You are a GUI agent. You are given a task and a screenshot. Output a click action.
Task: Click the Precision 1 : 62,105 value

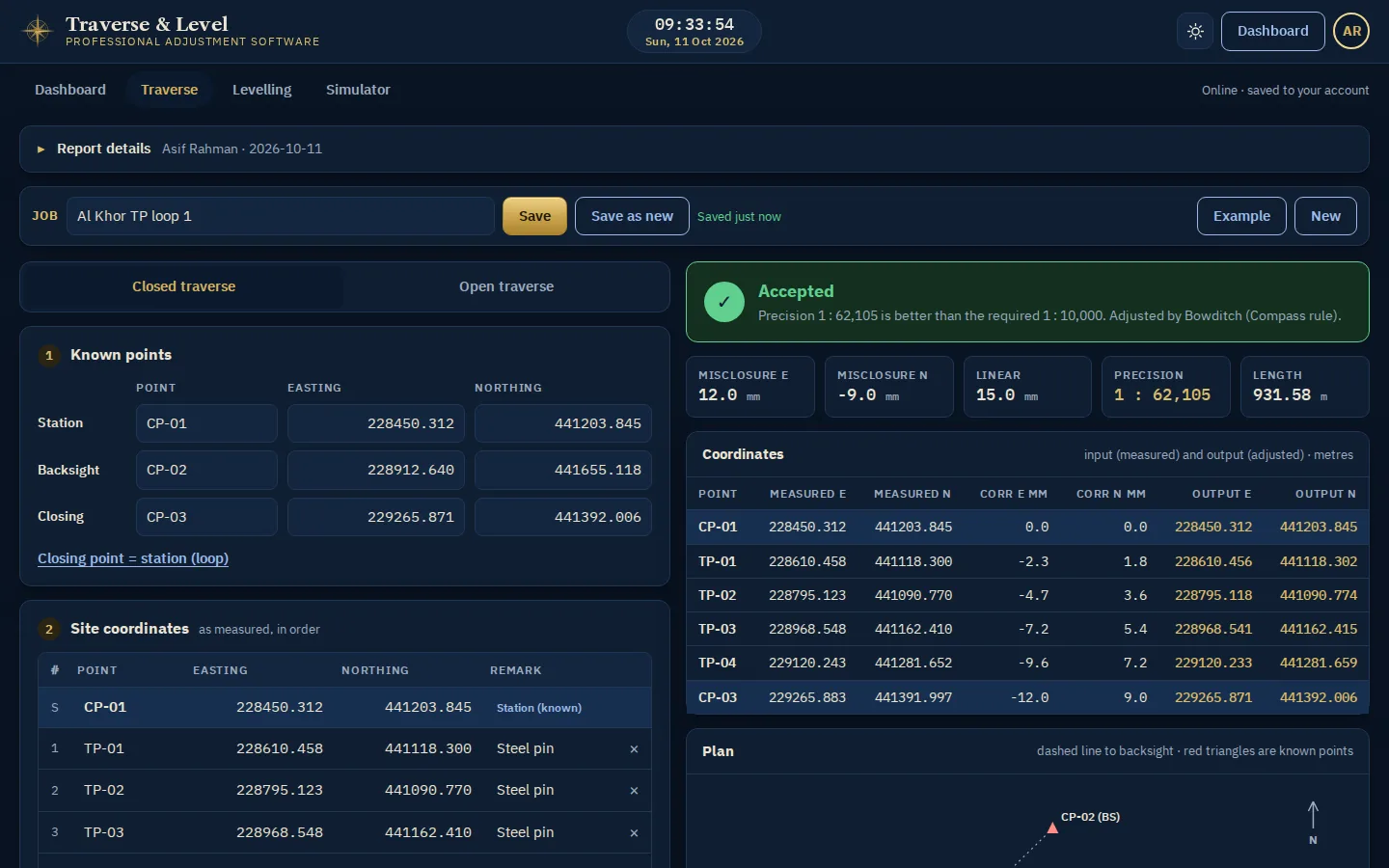tap(1162, 394)
